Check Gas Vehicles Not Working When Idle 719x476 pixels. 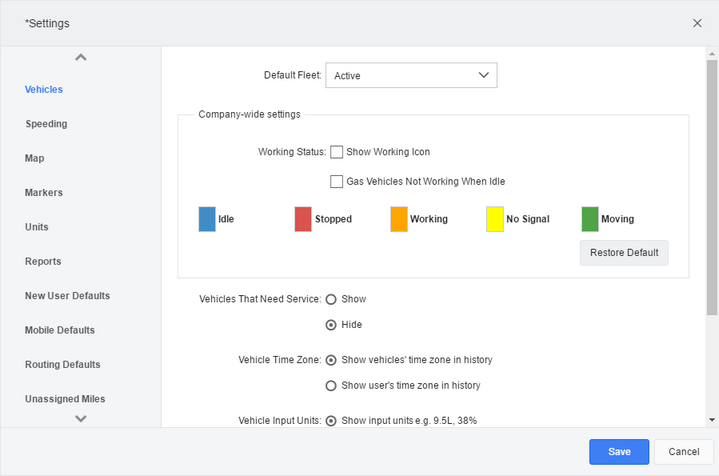coord(337,181)
